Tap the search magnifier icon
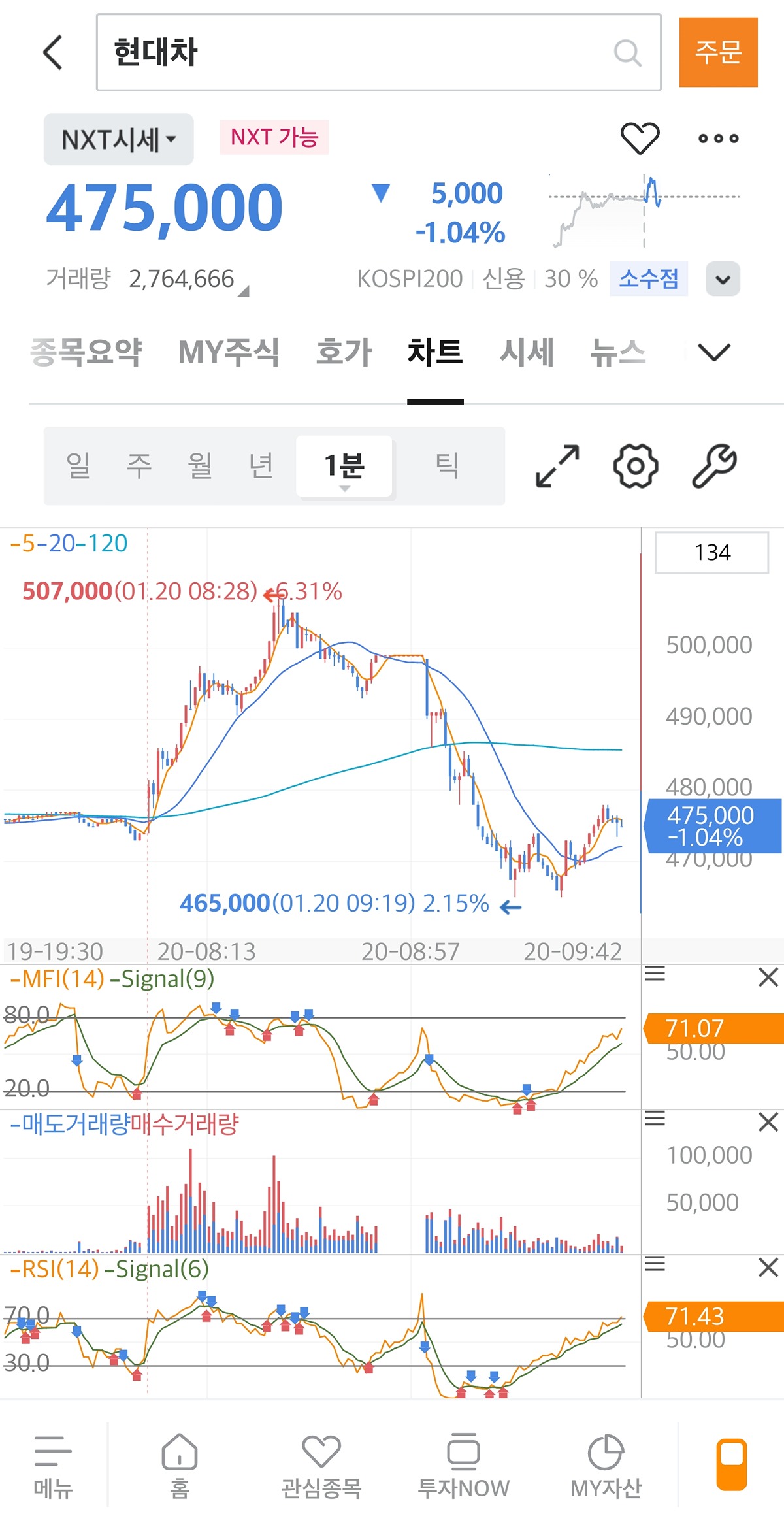Viewport: 784px width, 1529px height. (x=627, y=52)
